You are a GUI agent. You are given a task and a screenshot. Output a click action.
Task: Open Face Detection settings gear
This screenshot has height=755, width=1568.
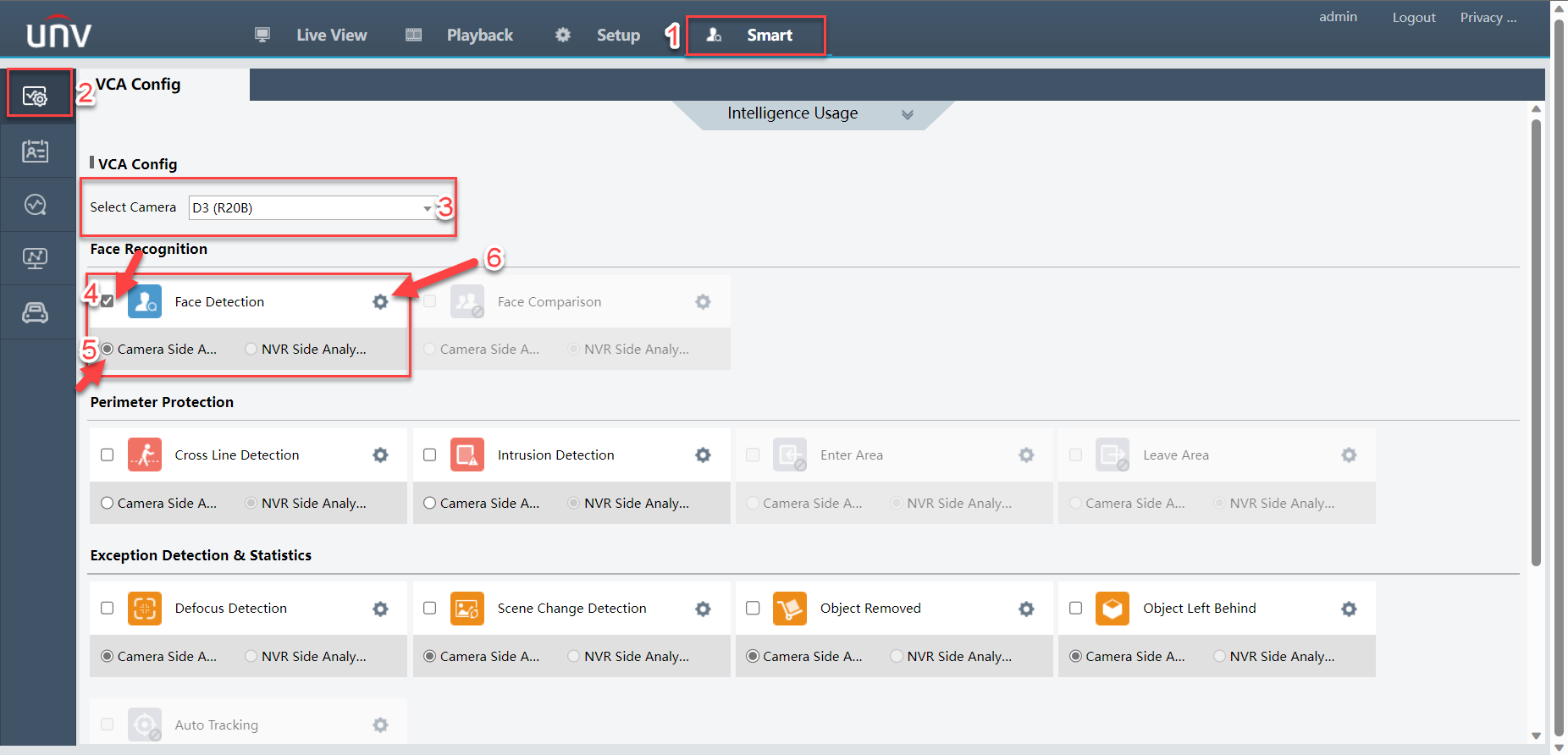click(x=380, y=302)
